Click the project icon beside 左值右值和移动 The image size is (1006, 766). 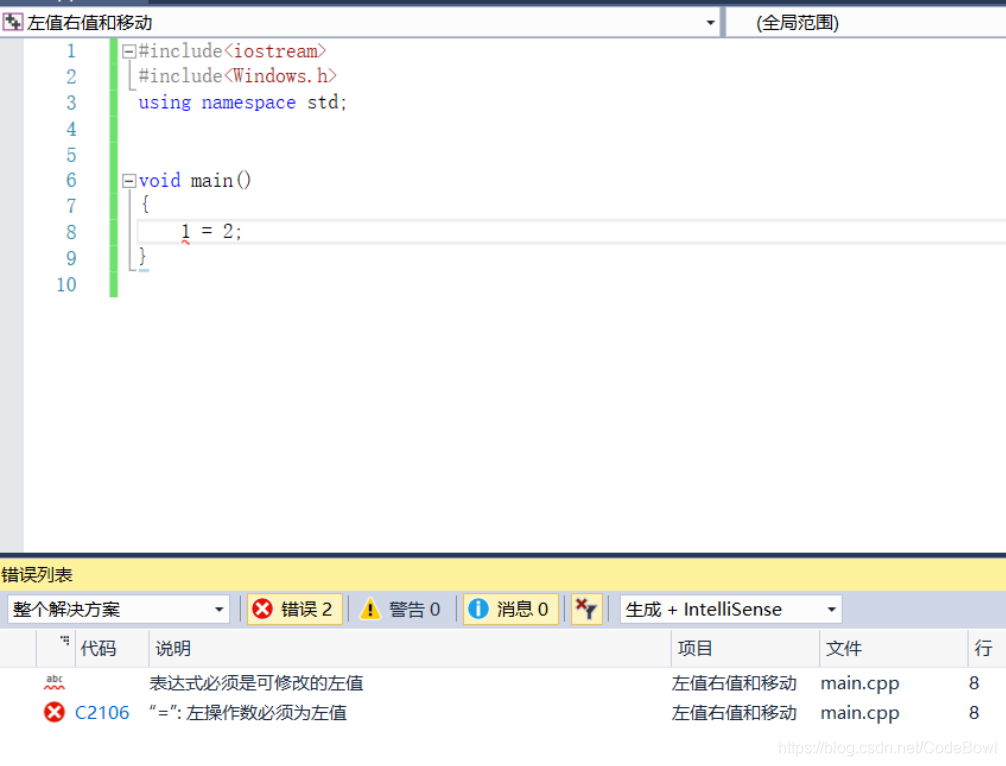tap(12, 22)
